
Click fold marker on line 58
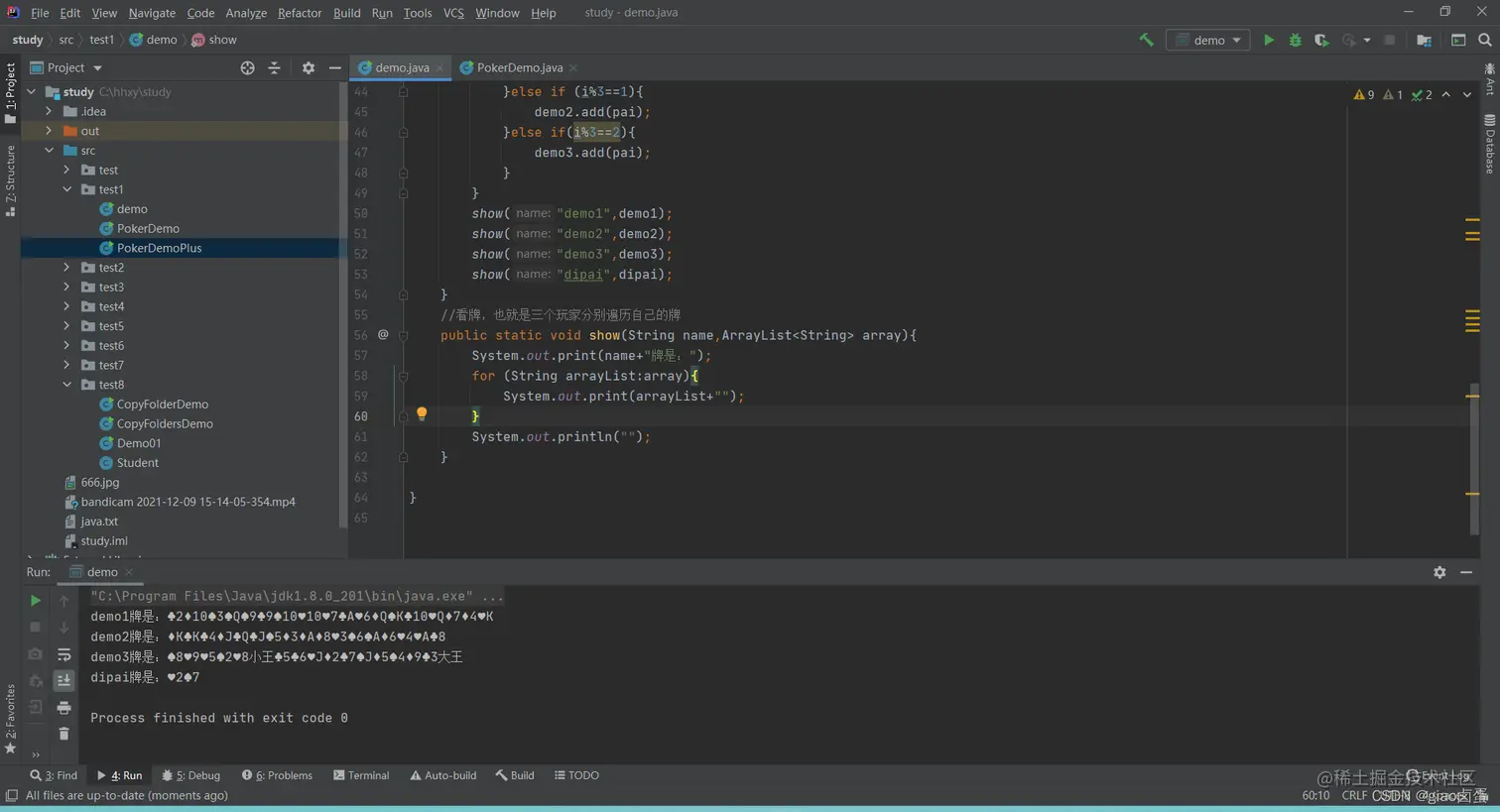coord(403,376)
